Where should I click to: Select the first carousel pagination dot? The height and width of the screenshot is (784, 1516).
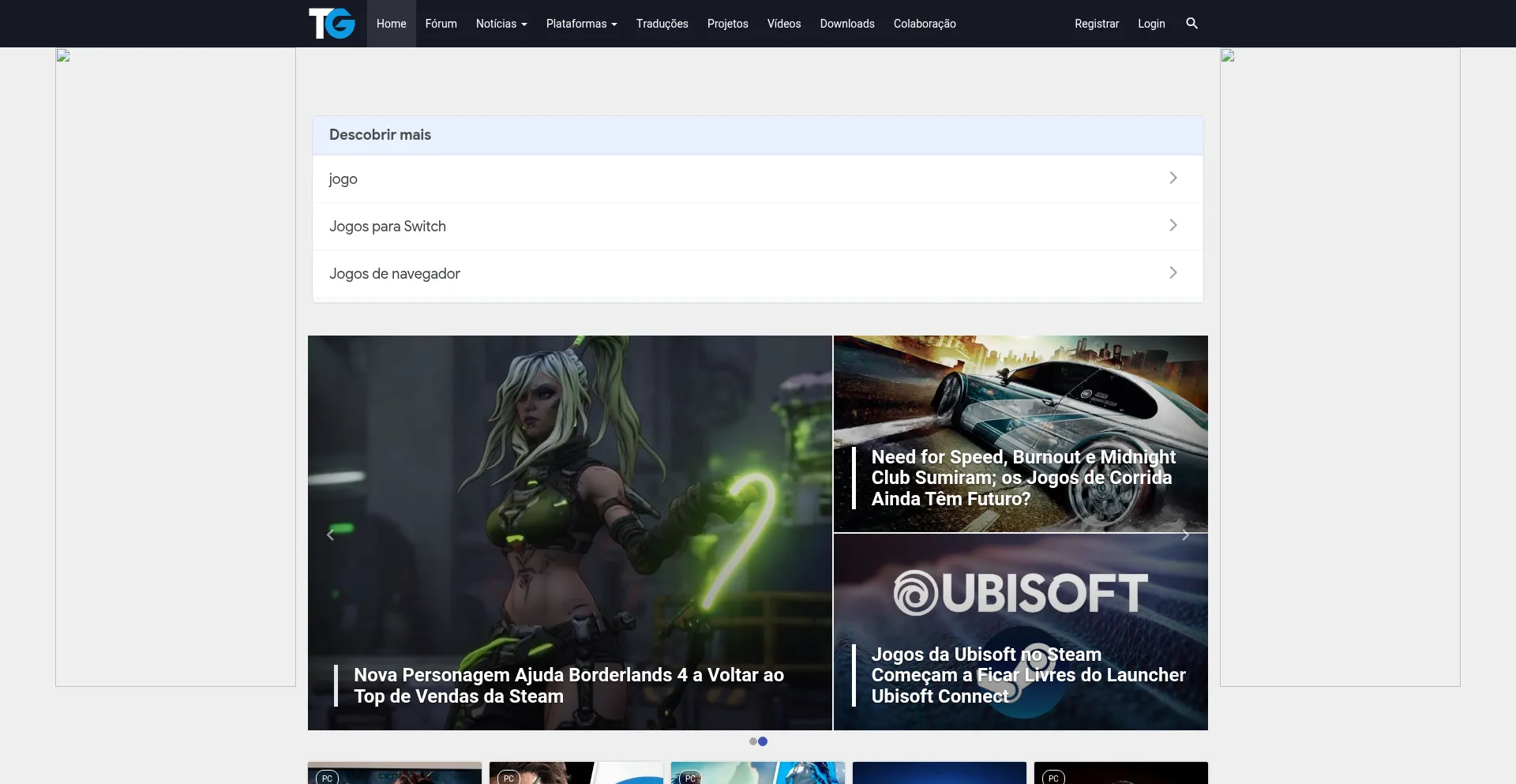pos(753,741)
